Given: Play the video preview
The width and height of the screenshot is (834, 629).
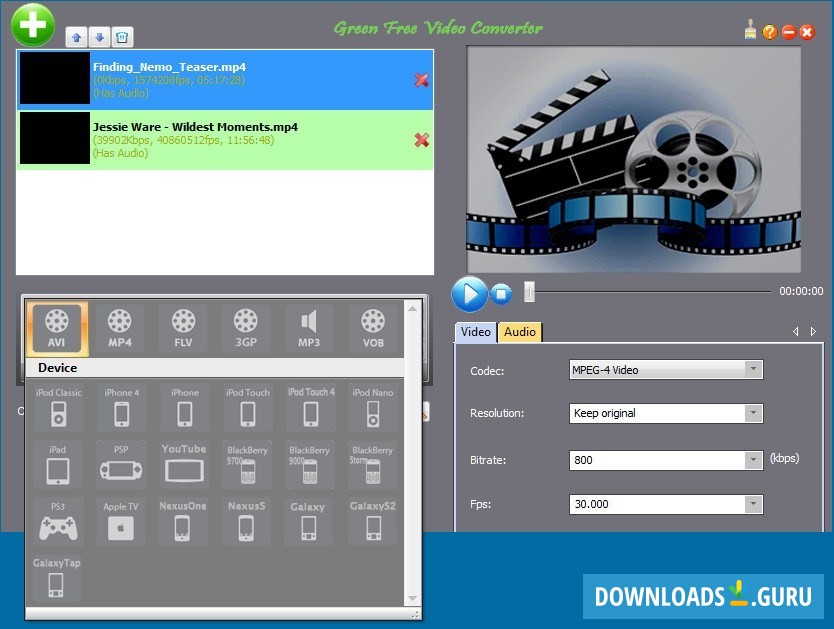Looking at the screenshot, I should [470, 293].
